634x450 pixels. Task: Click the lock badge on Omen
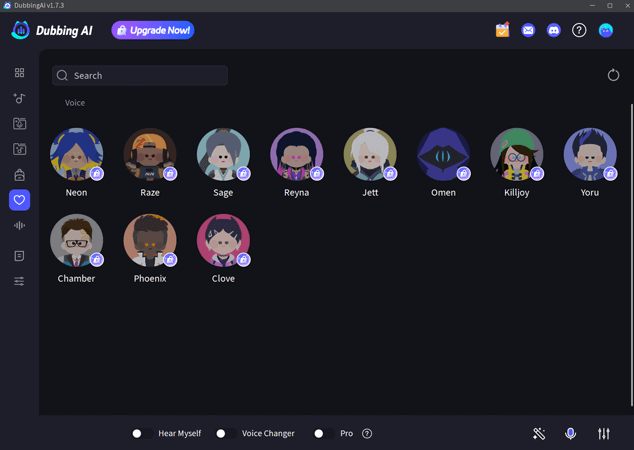464,174
